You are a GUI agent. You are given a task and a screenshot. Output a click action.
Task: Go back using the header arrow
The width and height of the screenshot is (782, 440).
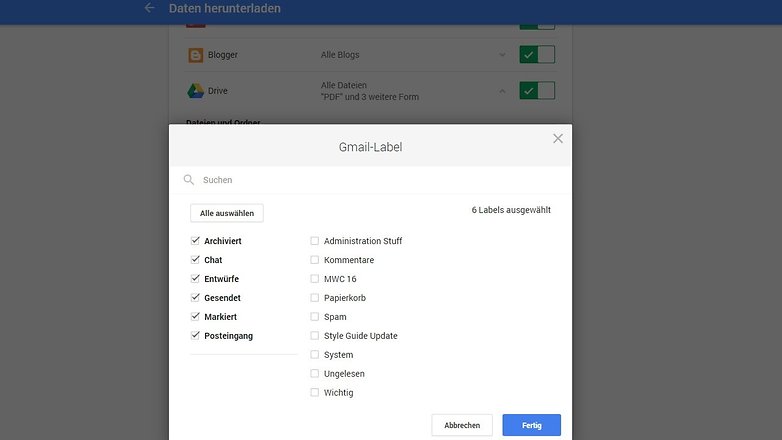tap(149, 8)
